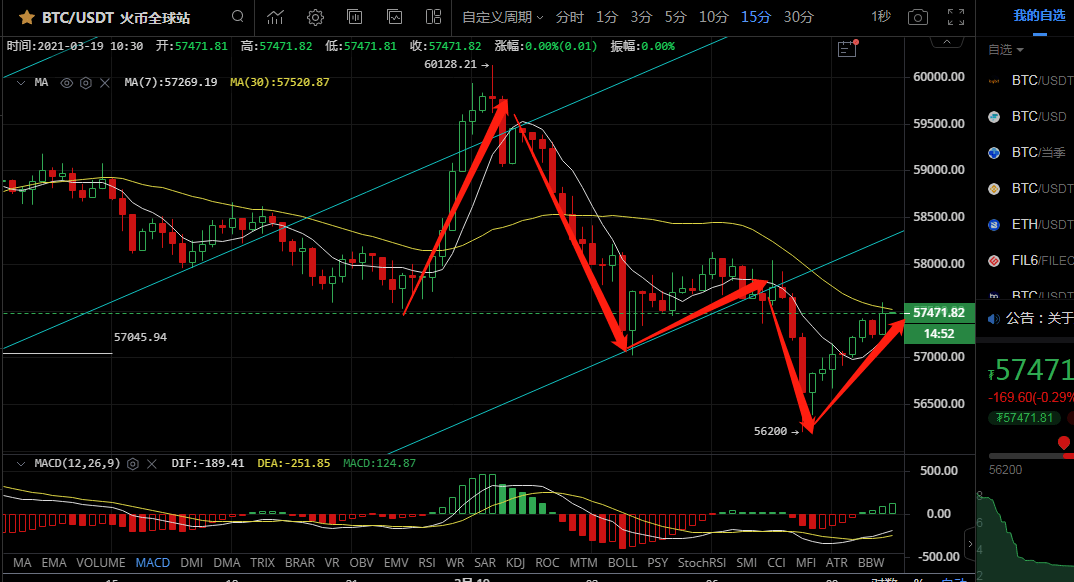This screenshot has width=1074, height=582.
Task: Select the KDJ indicator
Action: tap(516, 563)
